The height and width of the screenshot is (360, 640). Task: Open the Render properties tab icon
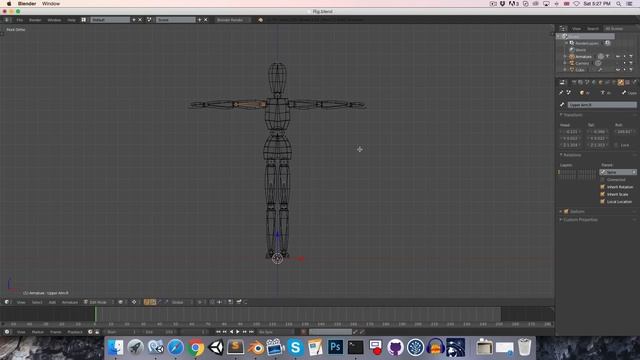(x=574, y=82)
